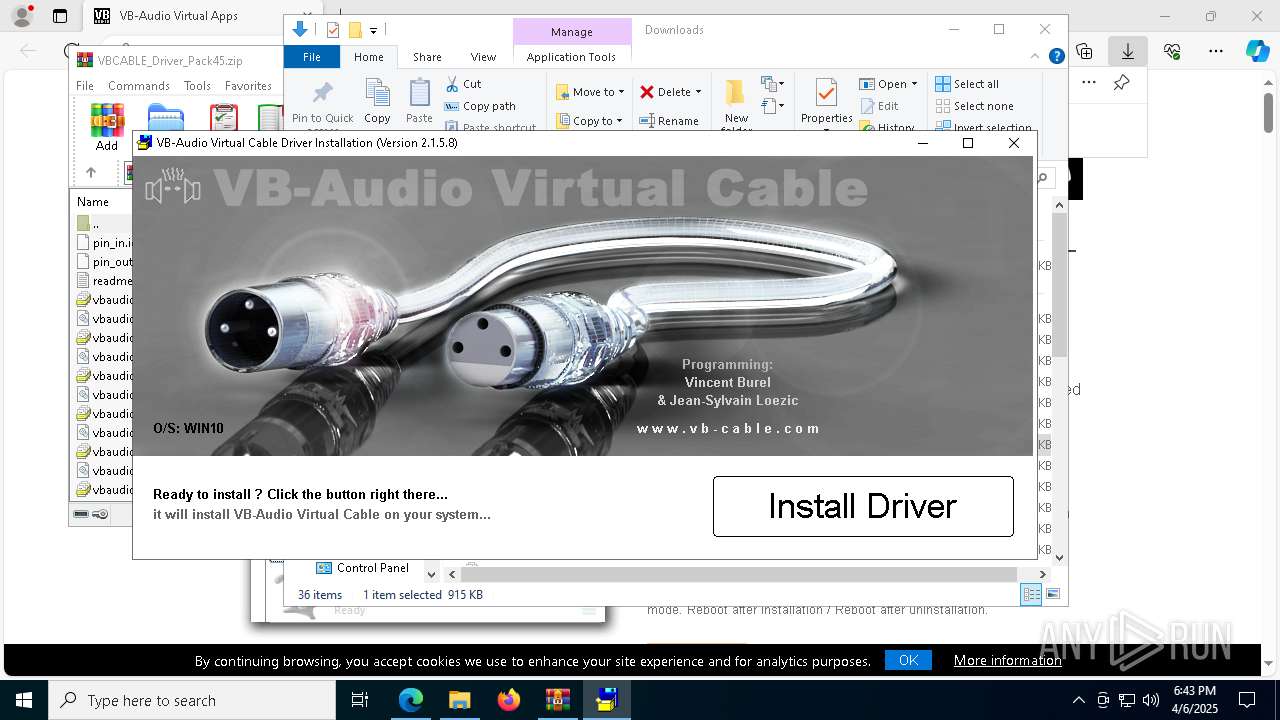This screenshot has height=720, width=1280.
Task: Expand the Delete dropdown arrow
Action: (x=698, y=92)
